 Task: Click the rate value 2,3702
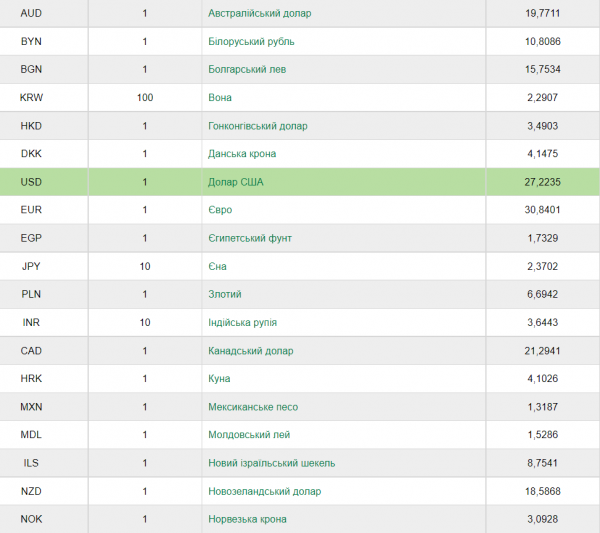542,266
